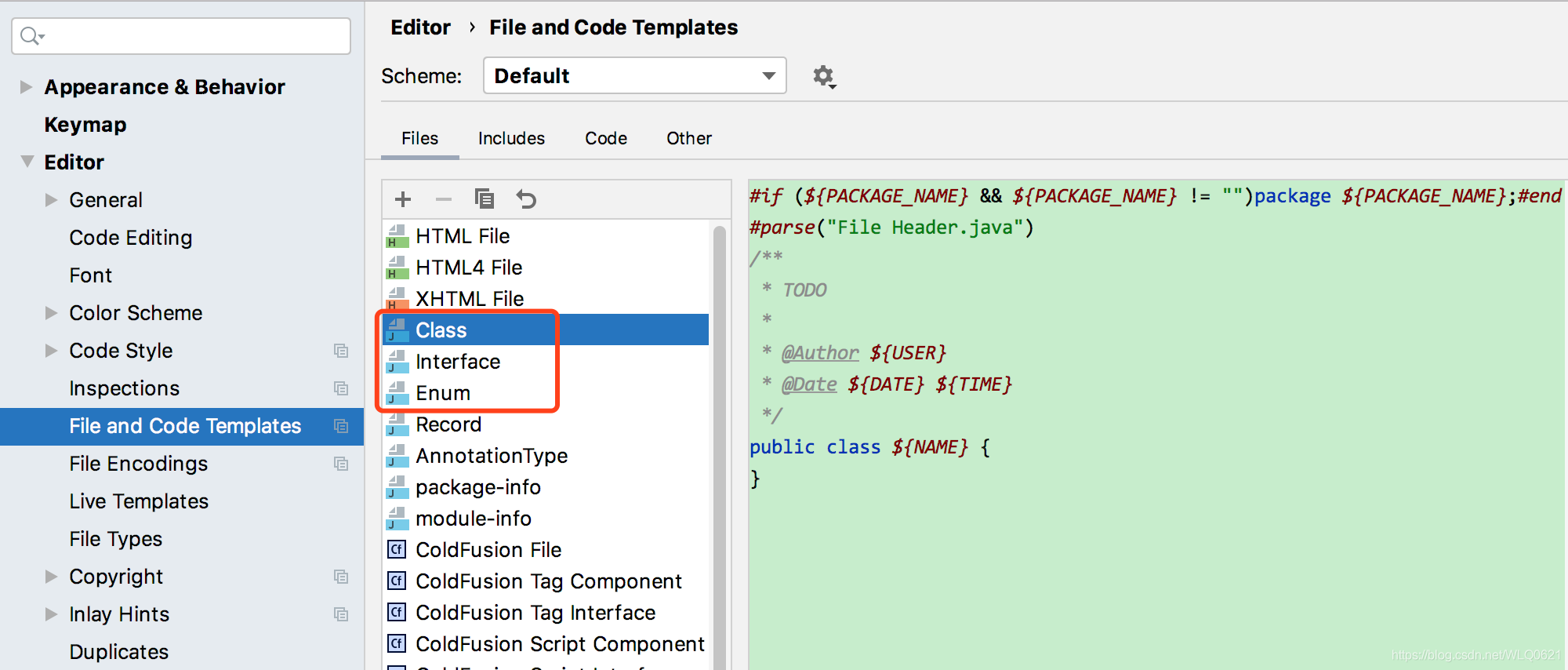This screenshot has width=1568, height=670.
Task: Select the Enum template text
Action: 443,393
